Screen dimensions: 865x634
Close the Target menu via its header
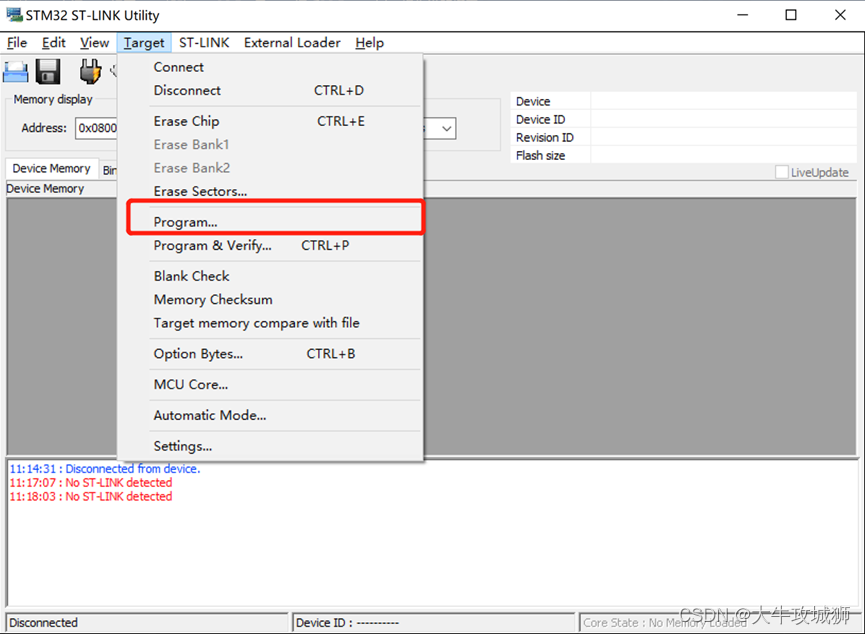(x=144, y=42)
